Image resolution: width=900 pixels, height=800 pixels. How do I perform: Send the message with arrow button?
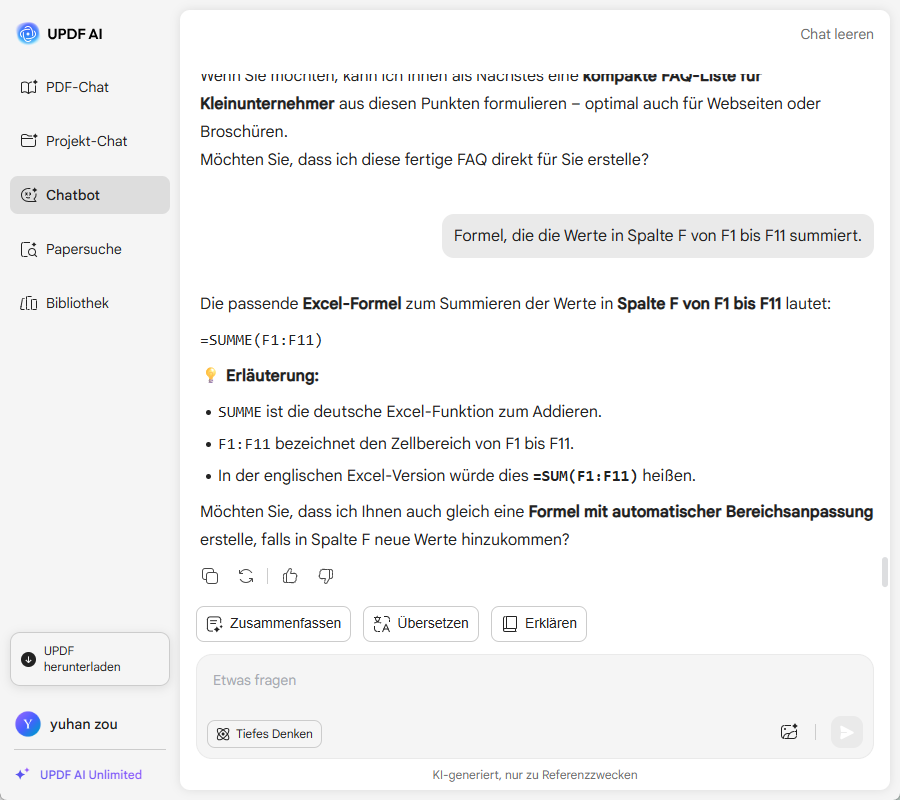coord(847,732)
